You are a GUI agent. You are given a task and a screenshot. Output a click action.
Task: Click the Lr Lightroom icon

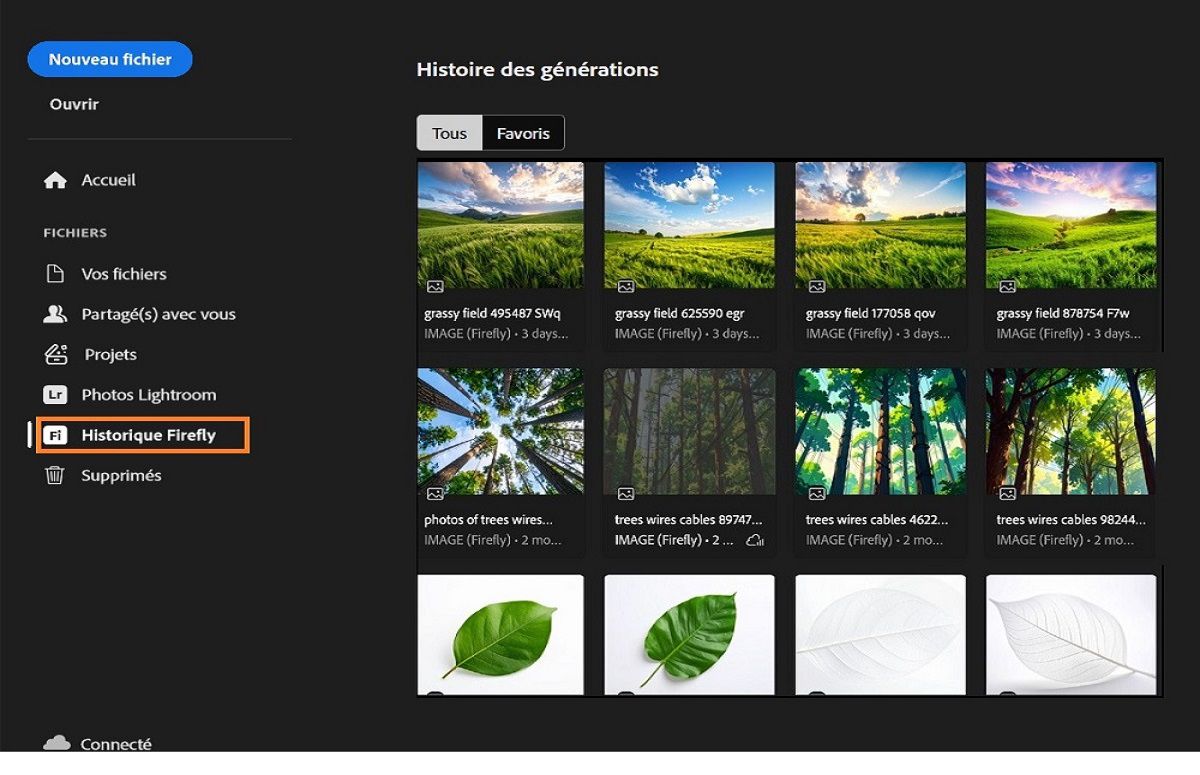56,395
